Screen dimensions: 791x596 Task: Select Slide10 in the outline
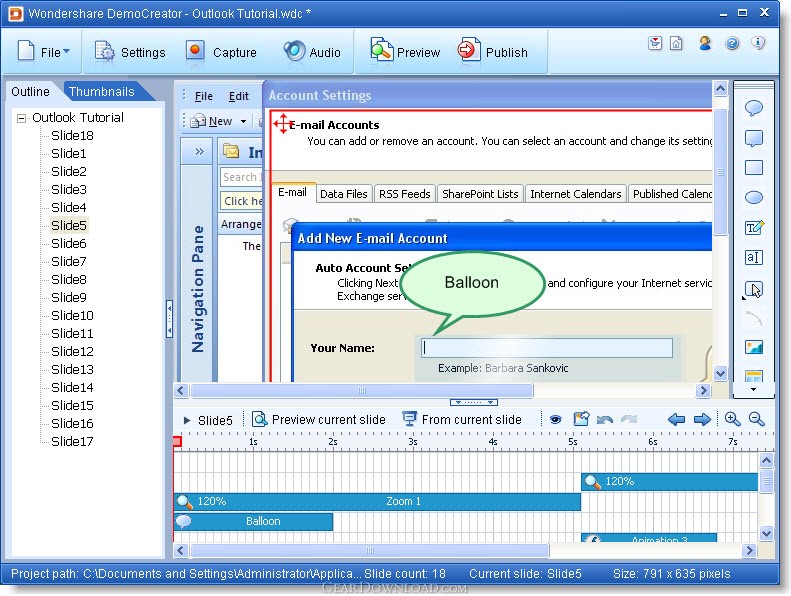[72, 315]
